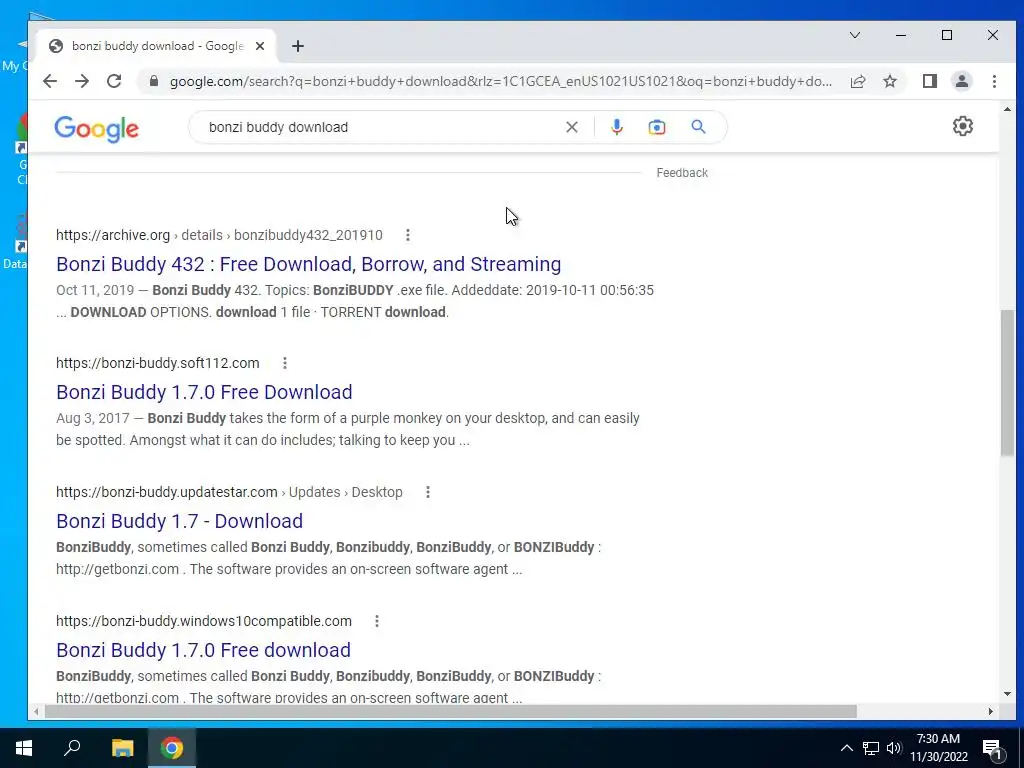This screenshot has height=768, width=1024.
Task: Open Google quick settings gear
Action: click(x=963, y=126)
